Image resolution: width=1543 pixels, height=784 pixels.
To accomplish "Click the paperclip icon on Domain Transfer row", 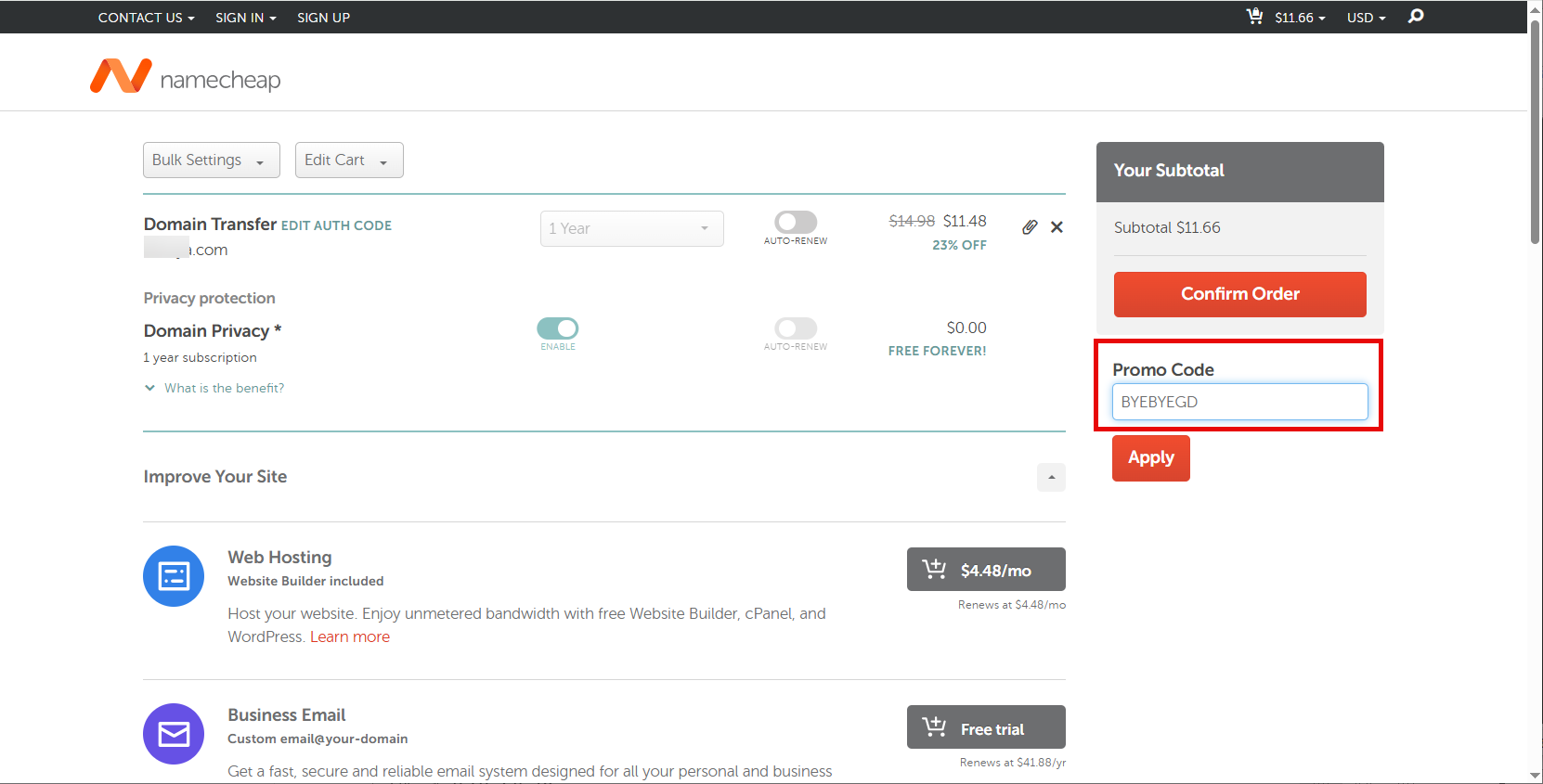I will pos(1030,227).
